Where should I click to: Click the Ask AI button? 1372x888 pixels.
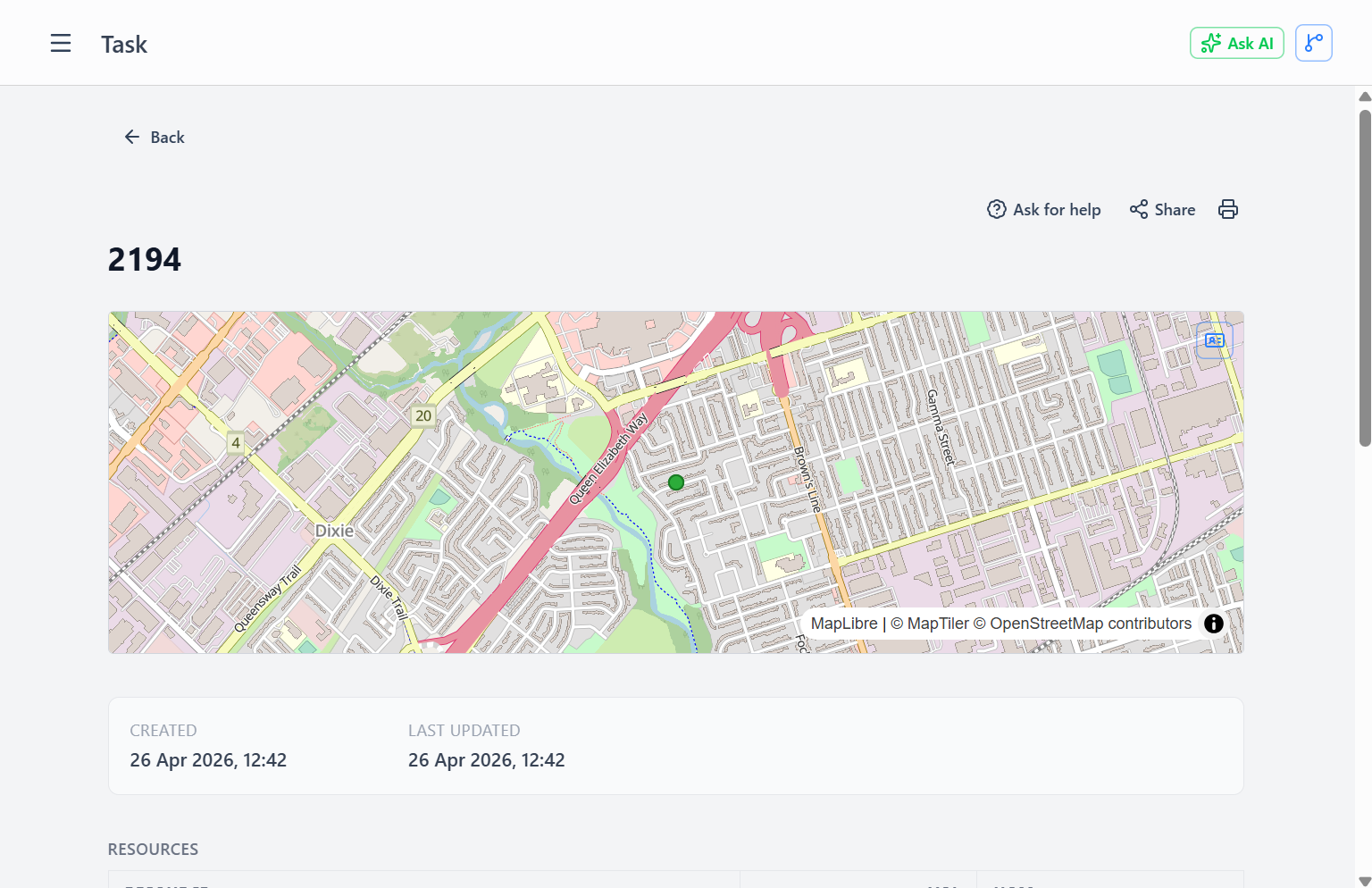coord(1236,43)
